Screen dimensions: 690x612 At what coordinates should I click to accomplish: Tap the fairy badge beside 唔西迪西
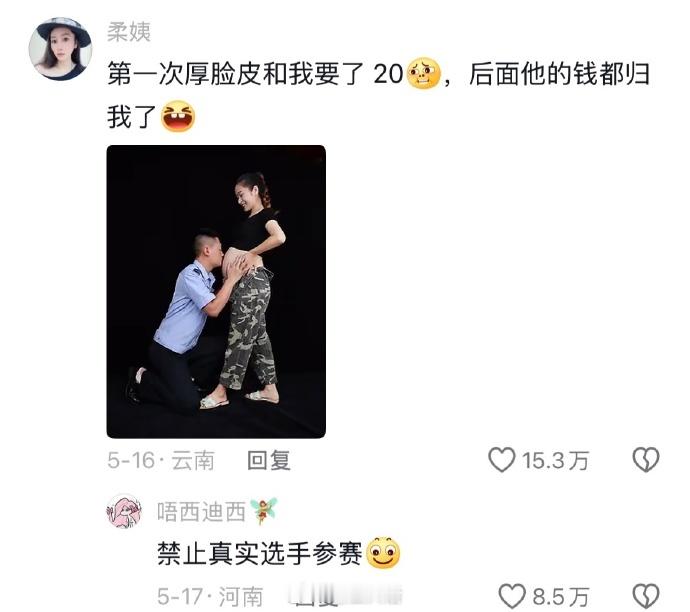click(x=264, y=510)
